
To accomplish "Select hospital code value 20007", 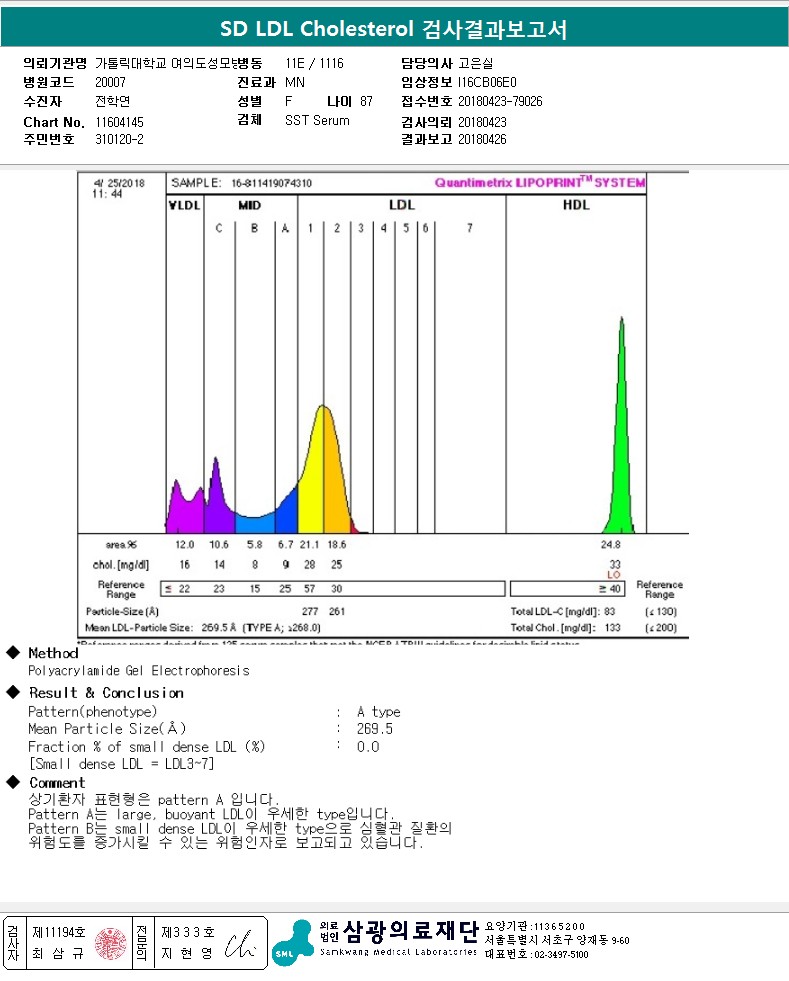I will [110, 82].
